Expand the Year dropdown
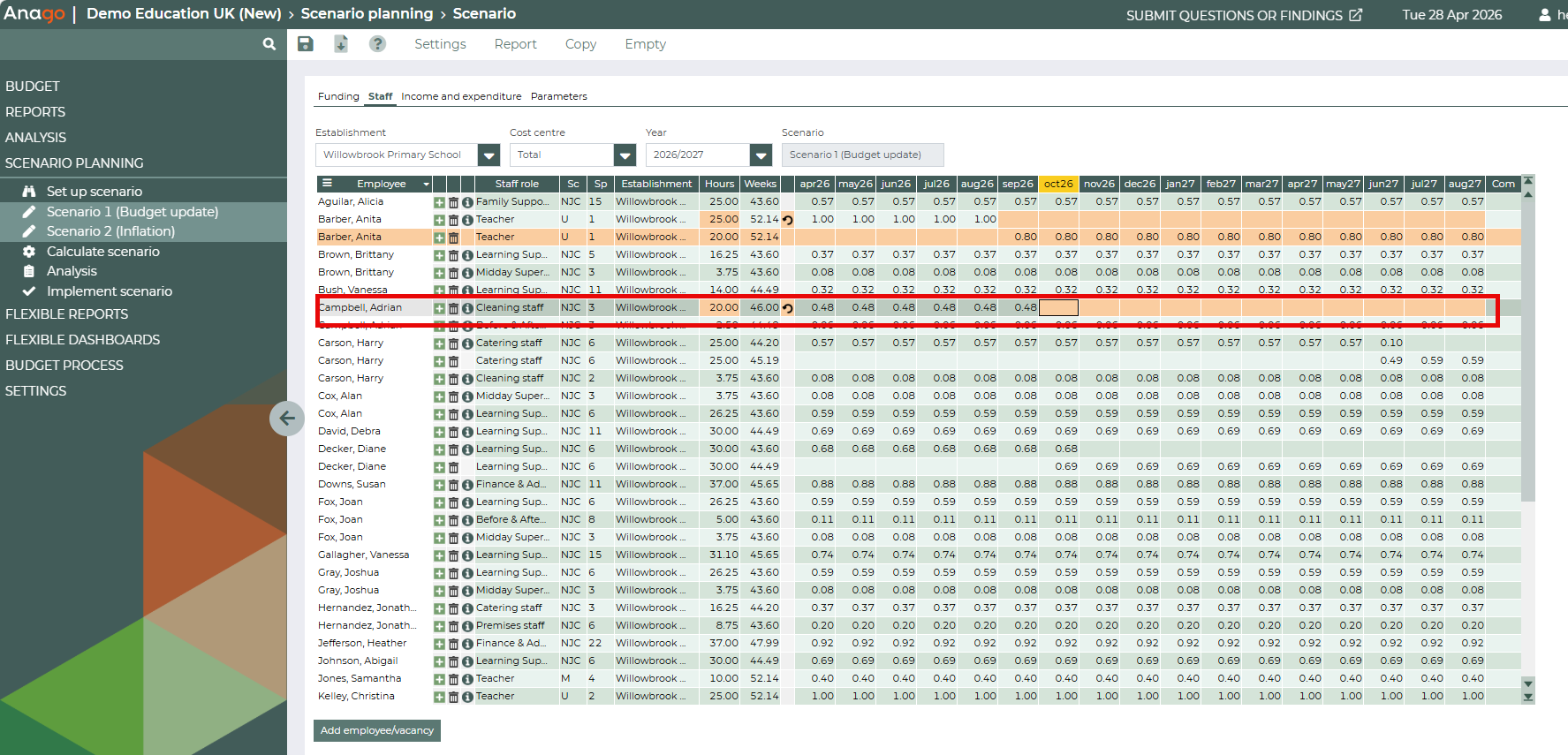This screenshot has height=755, width=1568. click(x=761, y=155)
